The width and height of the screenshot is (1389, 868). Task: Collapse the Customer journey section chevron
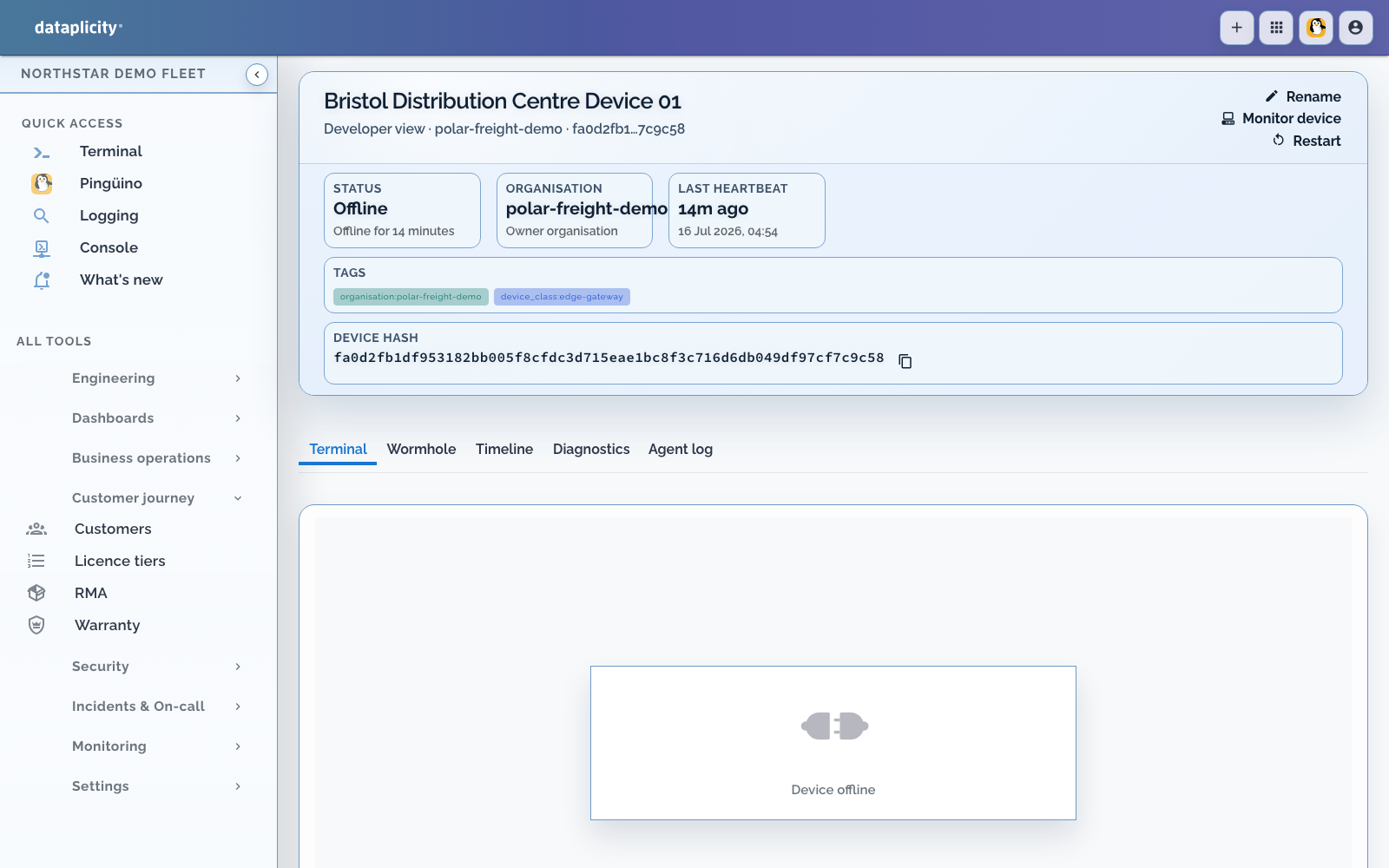(238, 498)
